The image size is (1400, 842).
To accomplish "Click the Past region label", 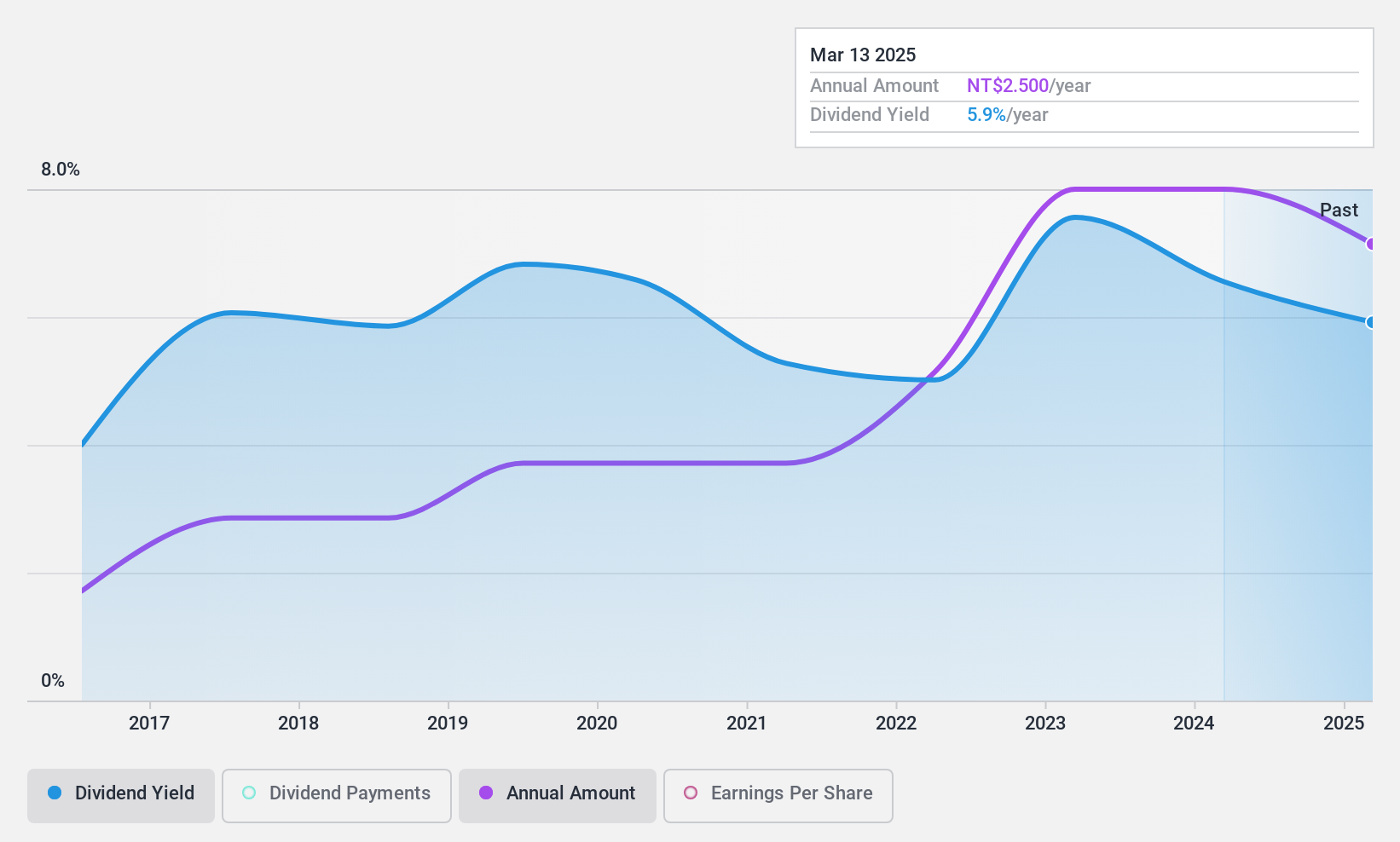I will coord(1339,210).
